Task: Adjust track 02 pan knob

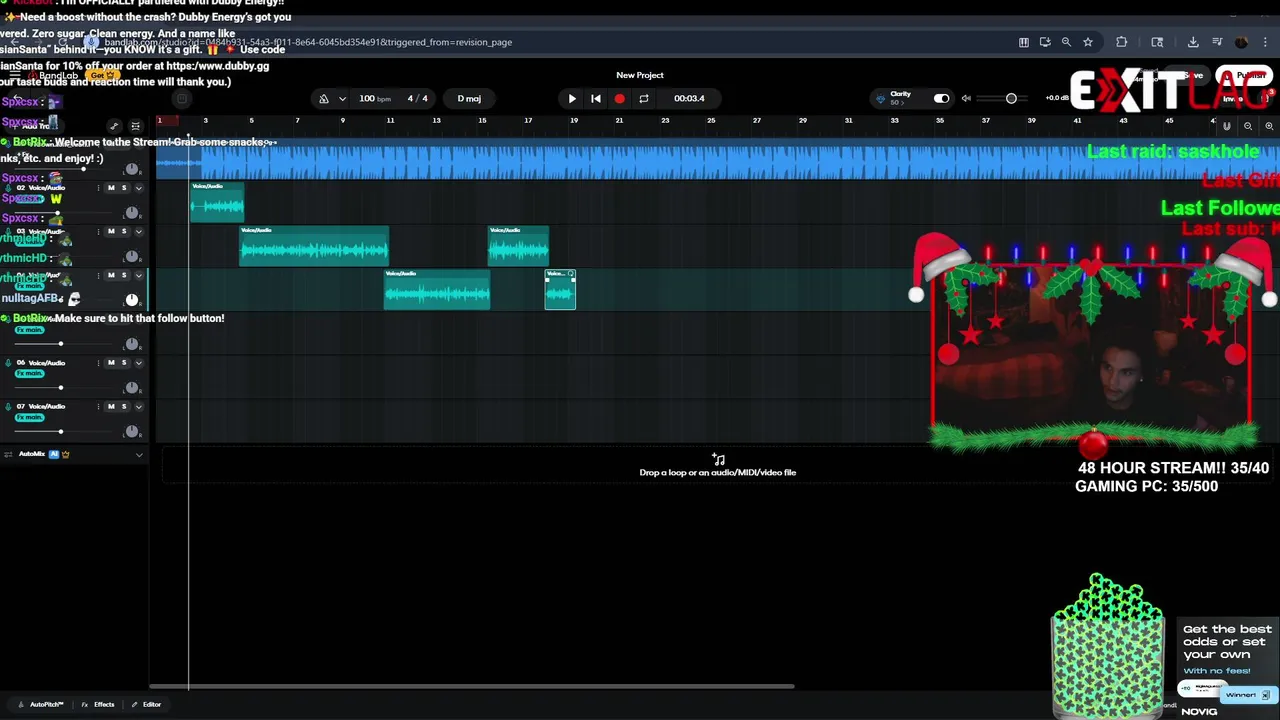Action: tap(131, 213)
